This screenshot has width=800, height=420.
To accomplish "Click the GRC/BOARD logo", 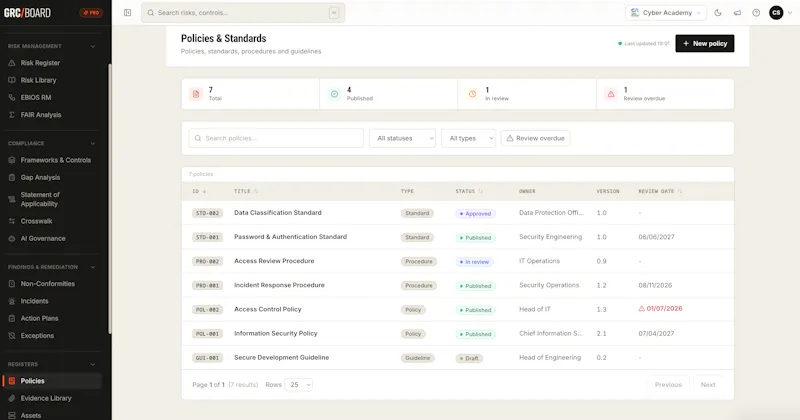I will 28,13.
